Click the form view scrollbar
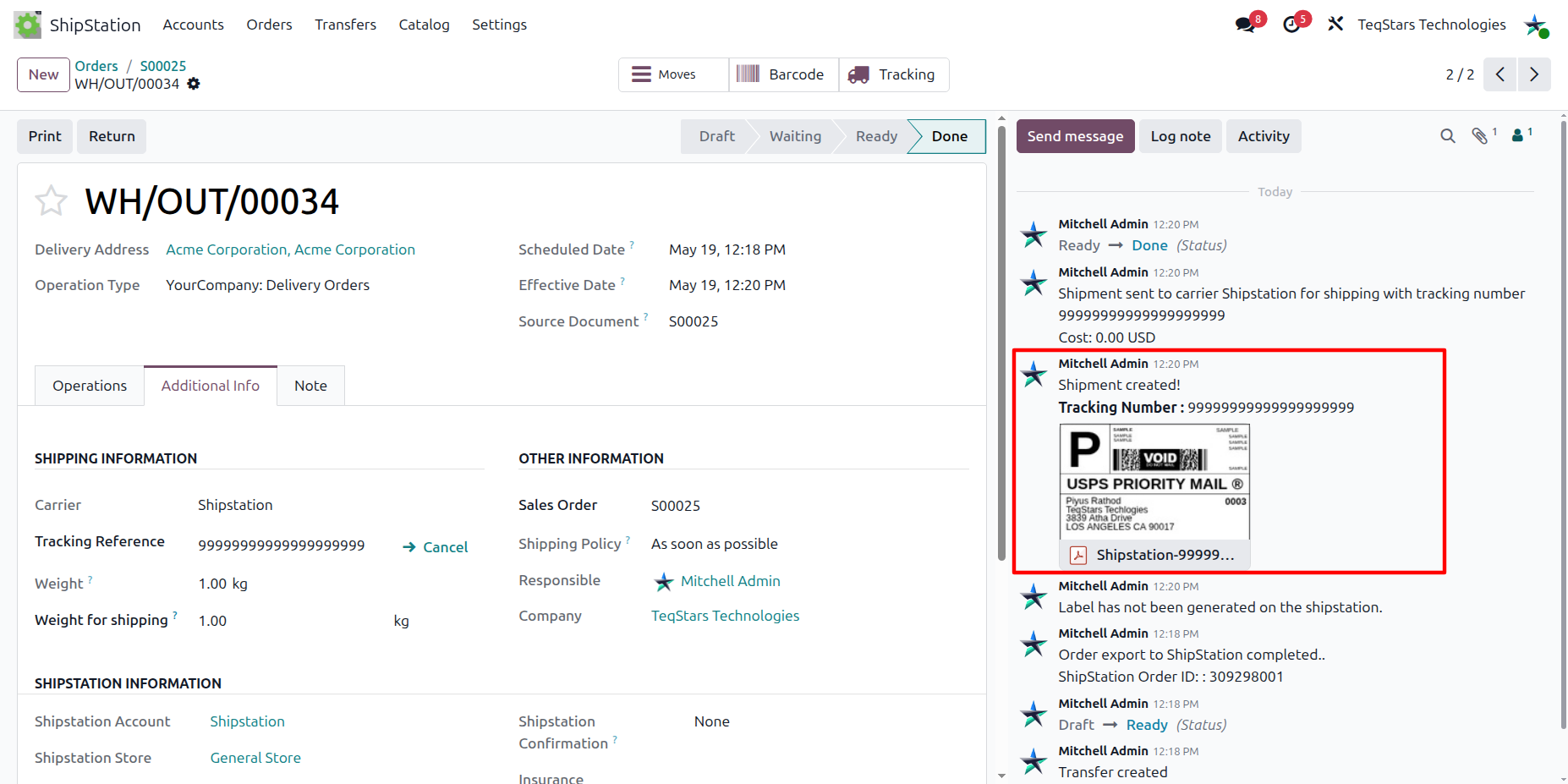Screen dimensions: 1568x784 click(x=1001, y=343)
